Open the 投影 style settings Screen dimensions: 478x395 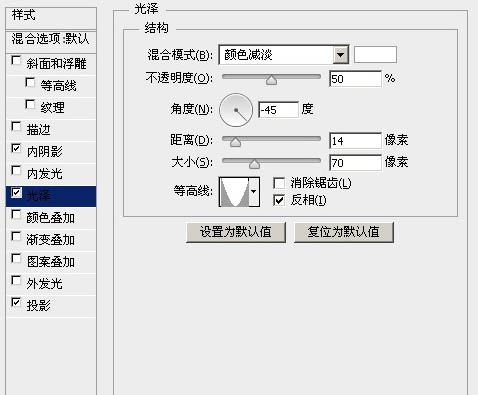(38, 305)
